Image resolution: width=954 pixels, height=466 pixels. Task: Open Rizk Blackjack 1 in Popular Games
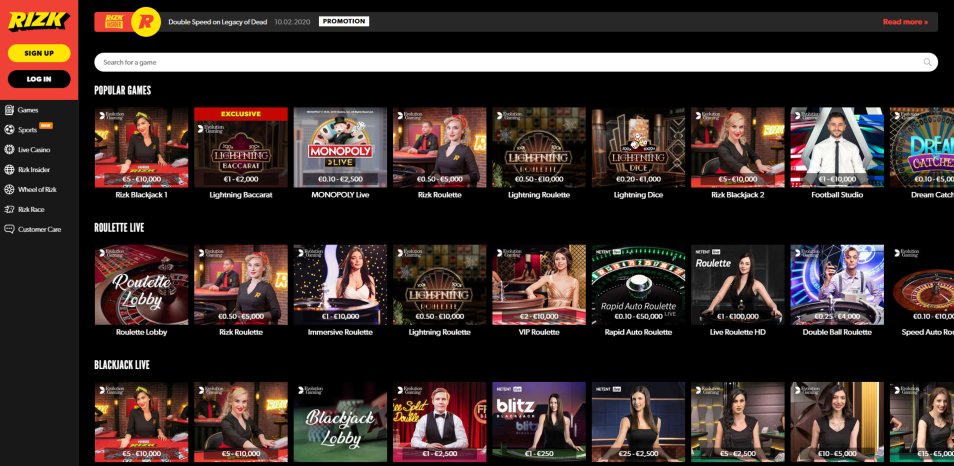click(141, 147)
